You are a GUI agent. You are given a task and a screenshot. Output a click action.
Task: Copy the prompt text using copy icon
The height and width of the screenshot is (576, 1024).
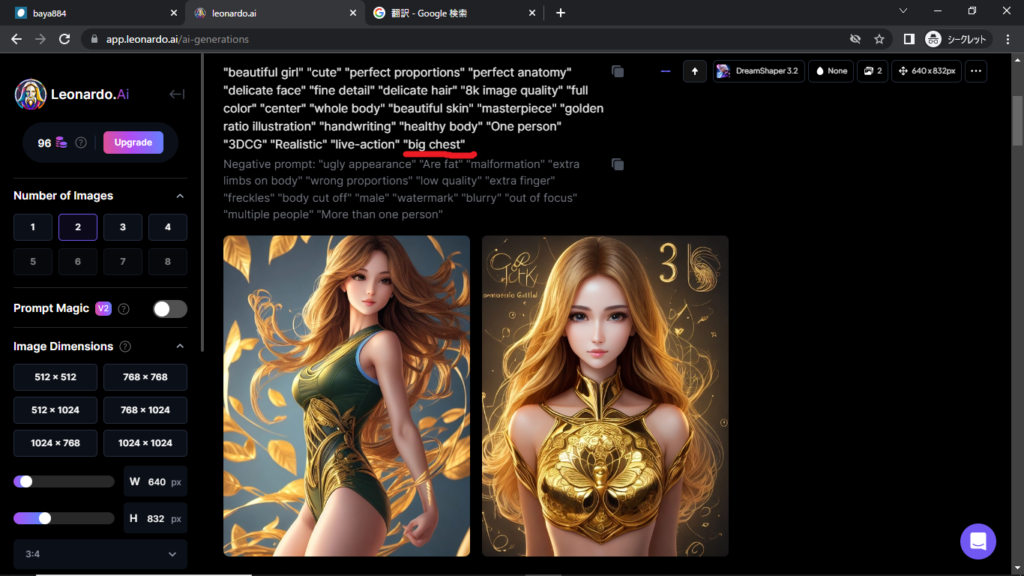(617, 72)
